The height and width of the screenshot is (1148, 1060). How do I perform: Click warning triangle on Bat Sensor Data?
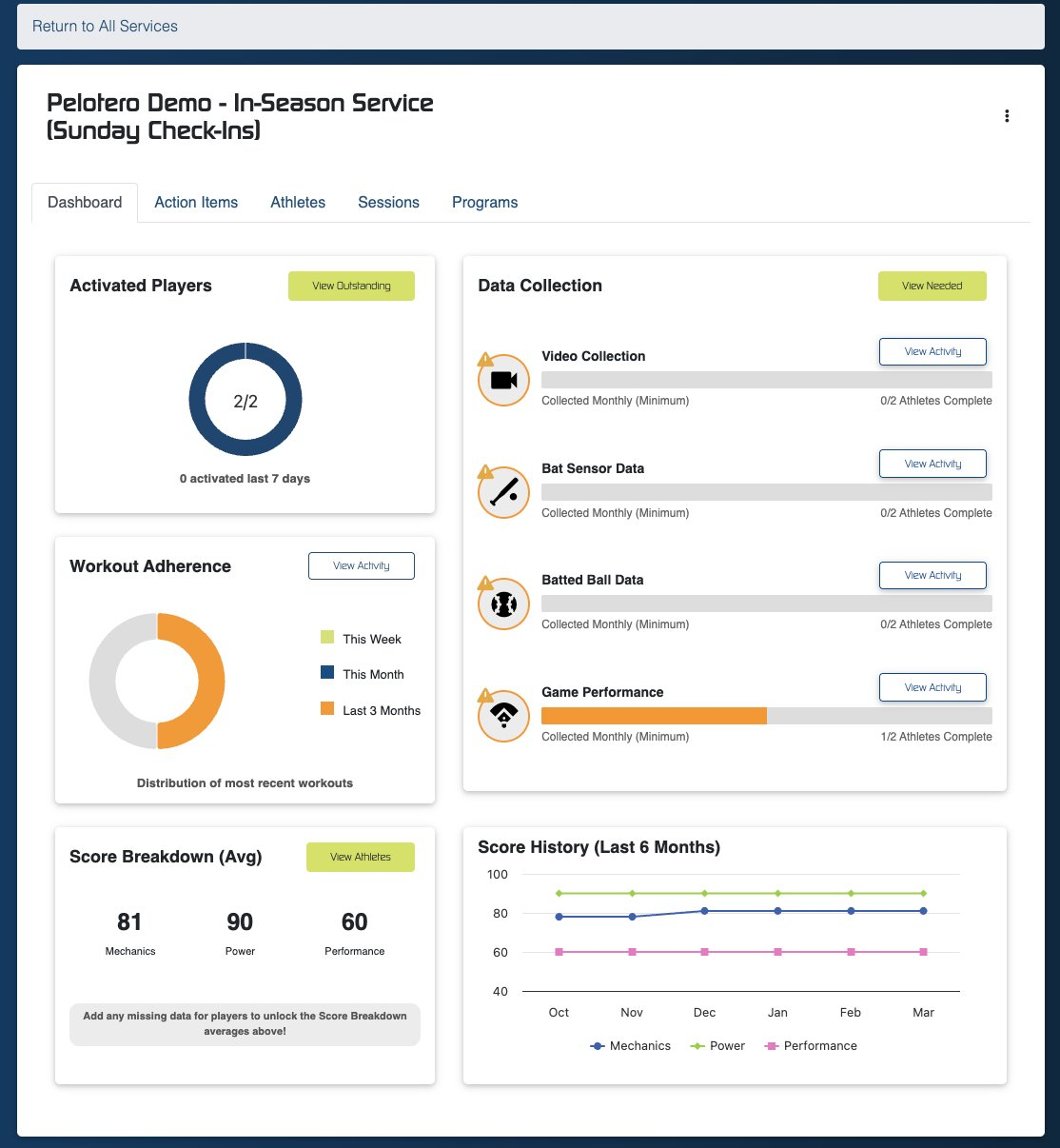(485, 472)
